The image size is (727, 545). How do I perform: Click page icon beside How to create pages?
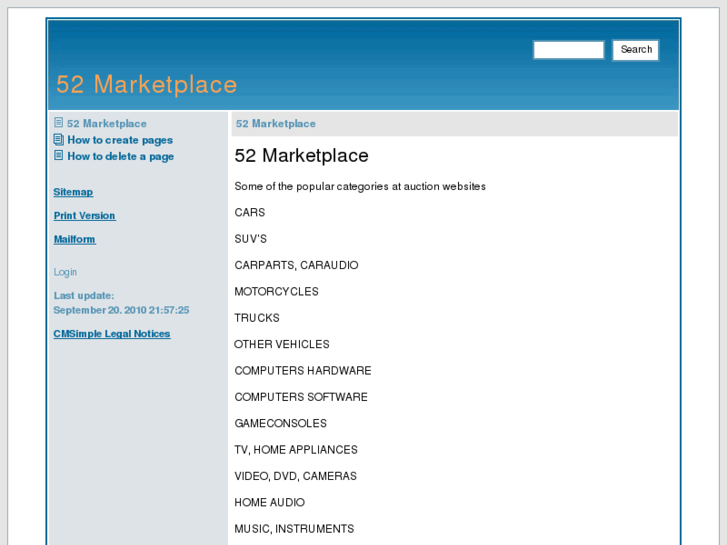[x=58, y=139]
